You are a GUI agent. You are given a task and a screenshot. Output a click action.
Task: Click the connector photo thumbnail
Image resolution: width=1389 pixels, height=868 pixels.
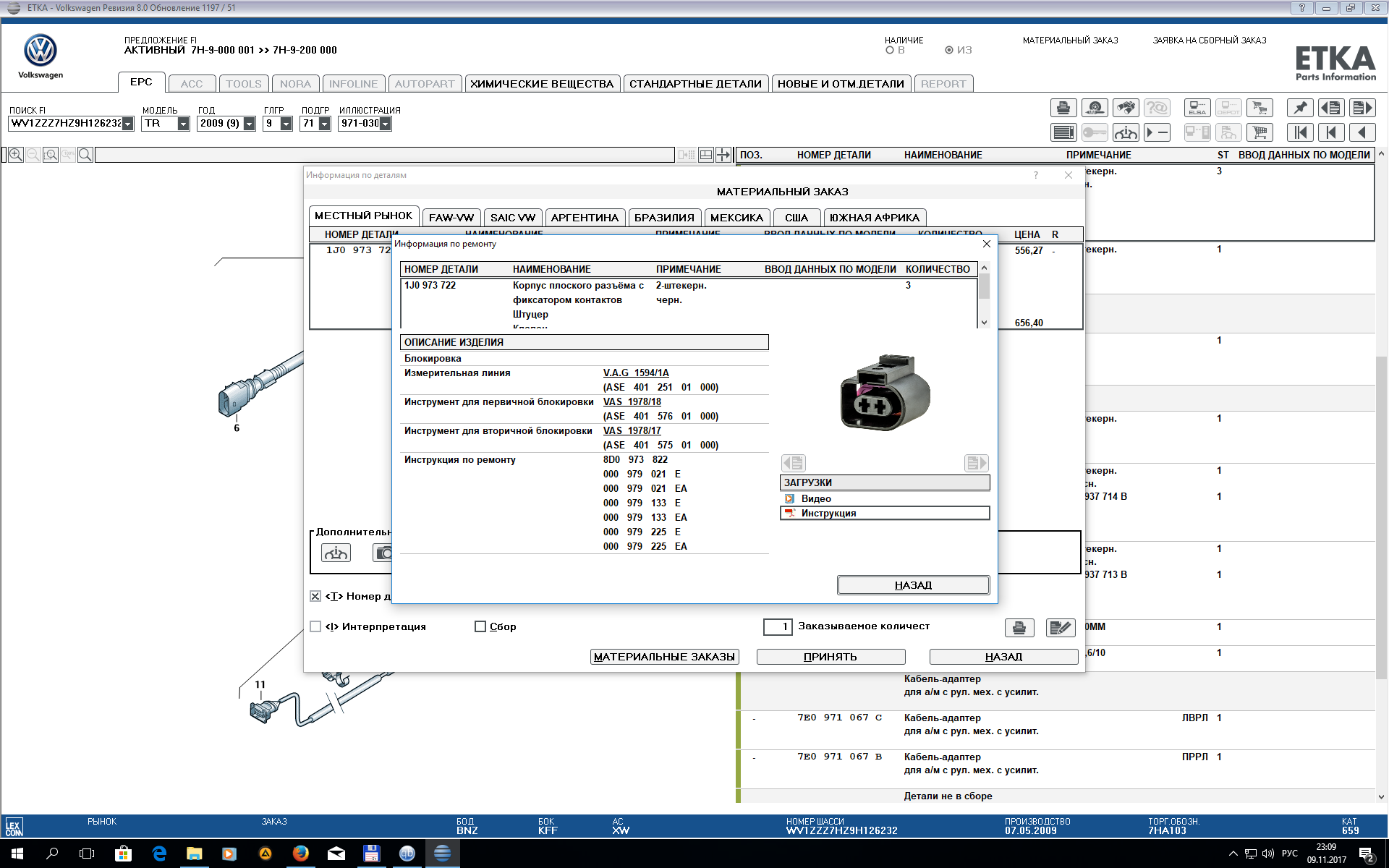pos(885,393)
